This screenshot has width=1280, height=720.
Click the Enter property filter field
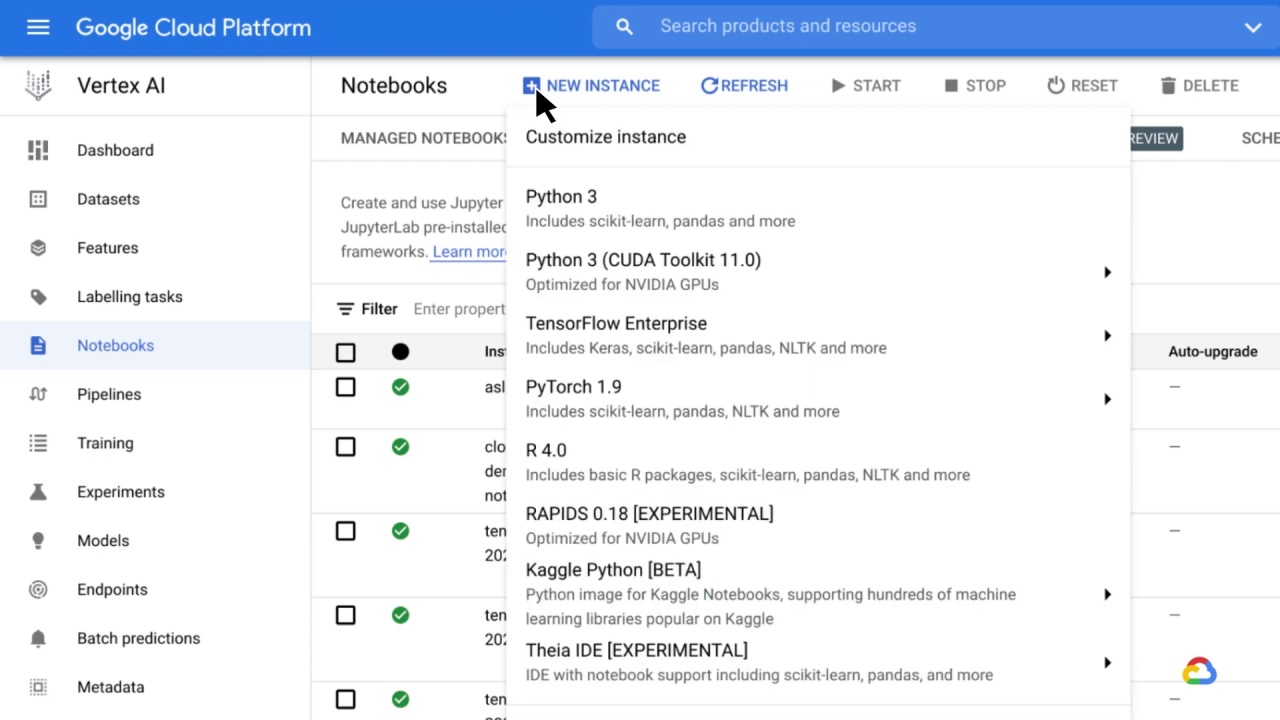459,309
